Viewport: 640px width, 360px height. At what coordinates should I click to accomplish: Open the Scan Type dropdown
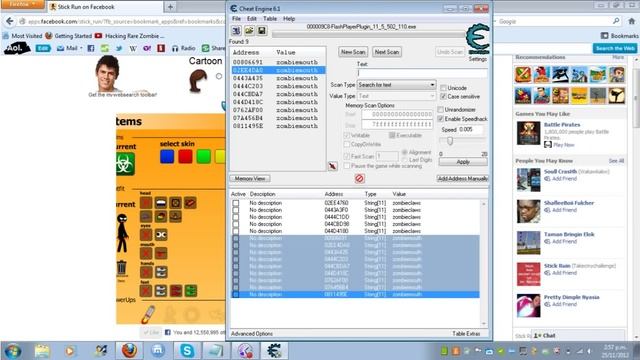click(x=396, y=85)
